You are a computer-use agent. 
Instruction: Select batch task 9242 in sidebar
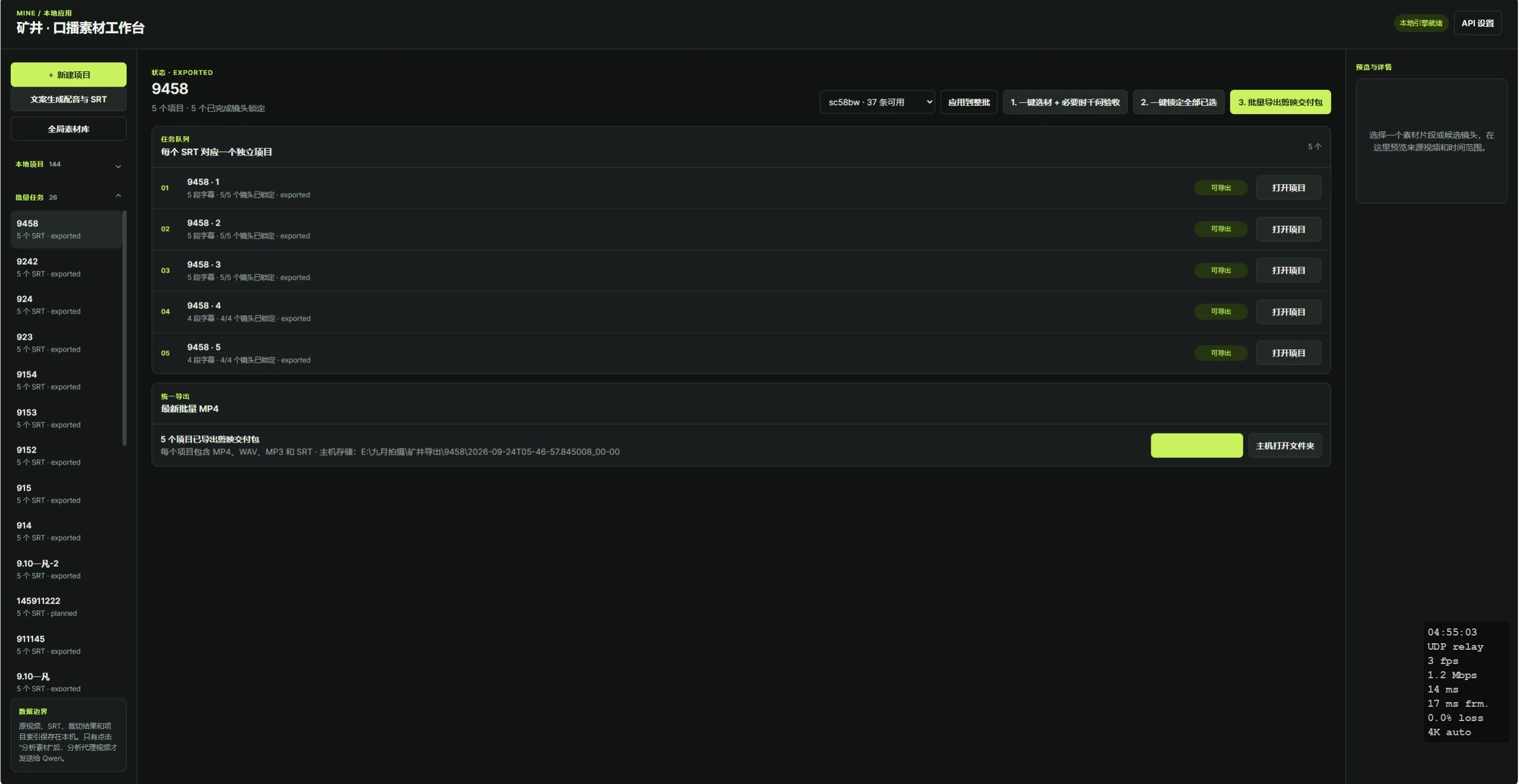point(66,267)
